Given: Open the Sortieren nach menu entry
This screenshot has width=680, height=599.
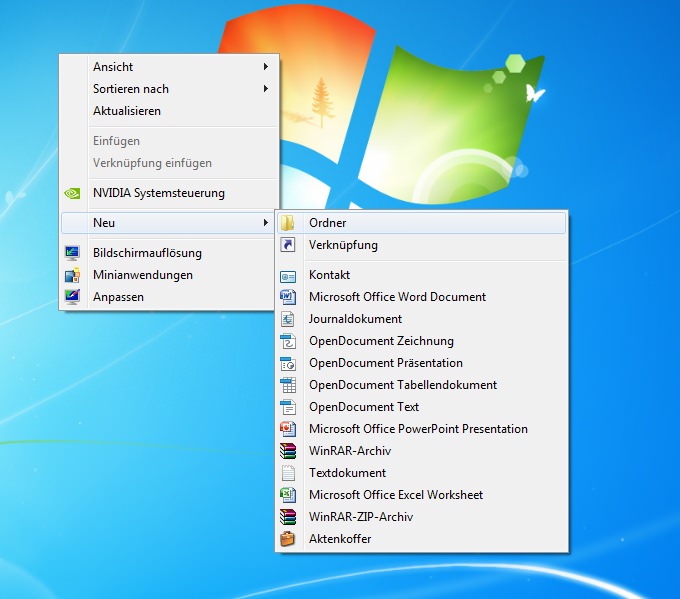Looking at the screenshot, I should pyautogui.click(x=169, y=89).
